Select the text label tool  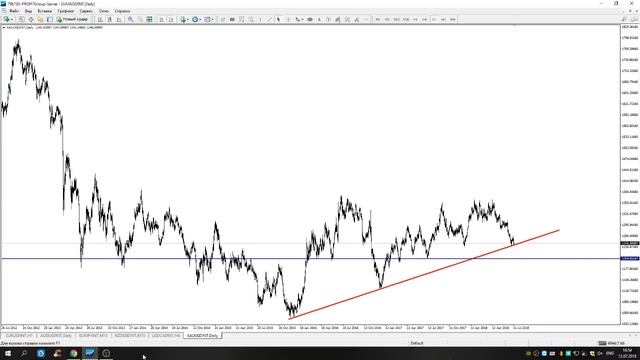328,19
